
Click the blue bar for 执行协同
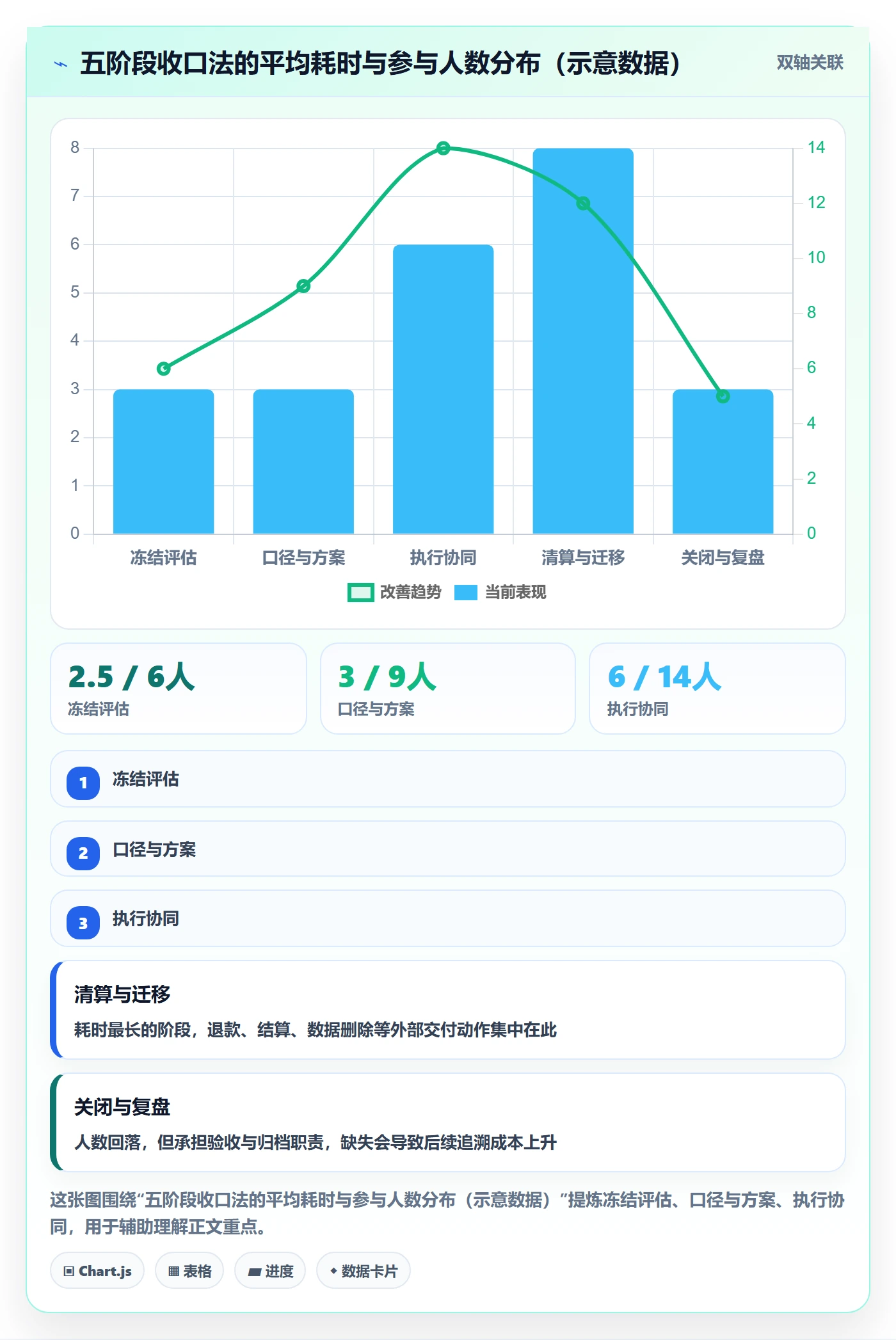coord(444,389)
